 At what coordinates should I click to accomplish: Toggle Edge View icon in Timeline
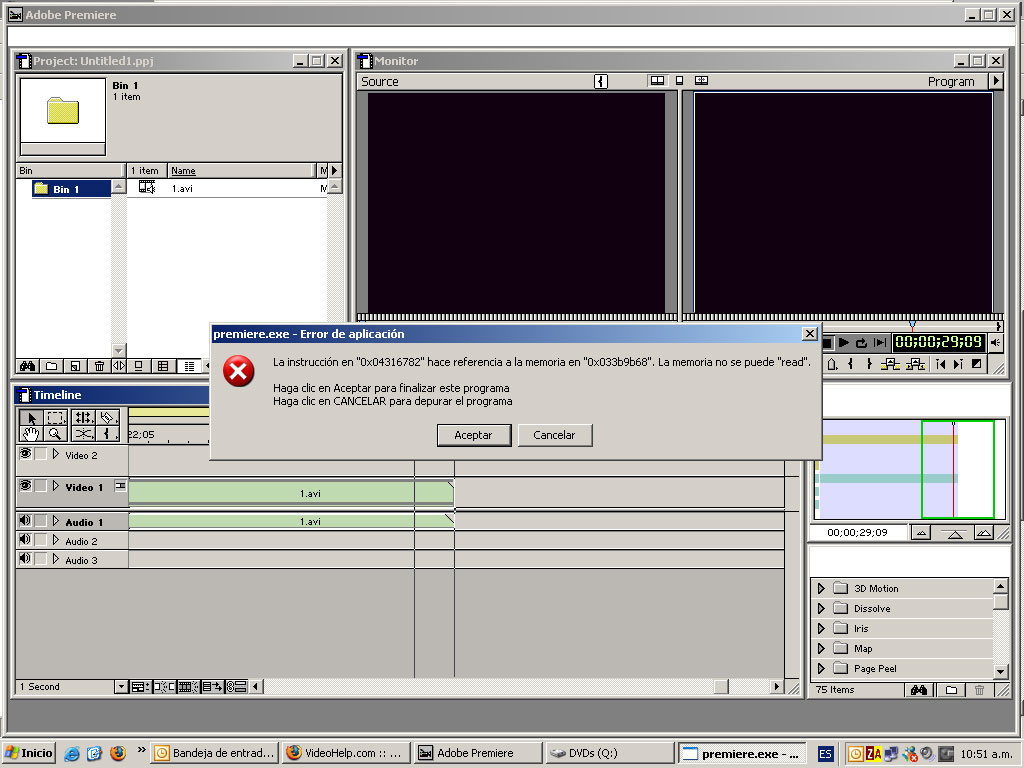coord(187,686)
